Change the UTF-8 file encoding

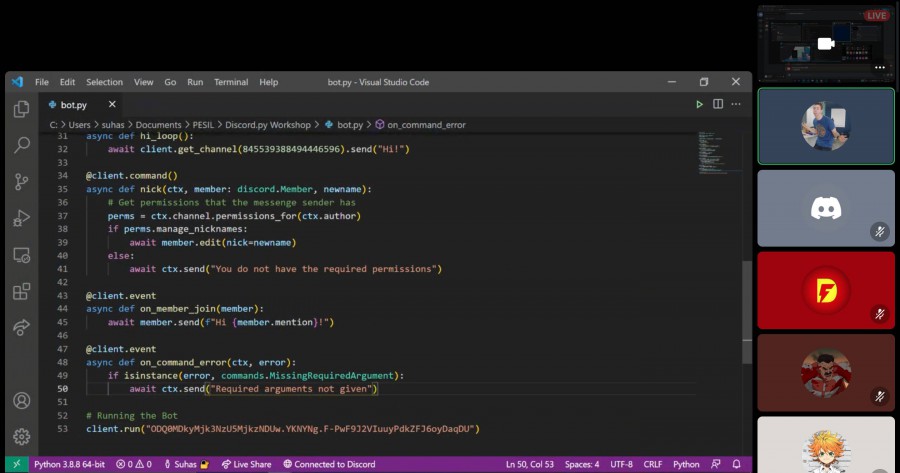point(622,465)
